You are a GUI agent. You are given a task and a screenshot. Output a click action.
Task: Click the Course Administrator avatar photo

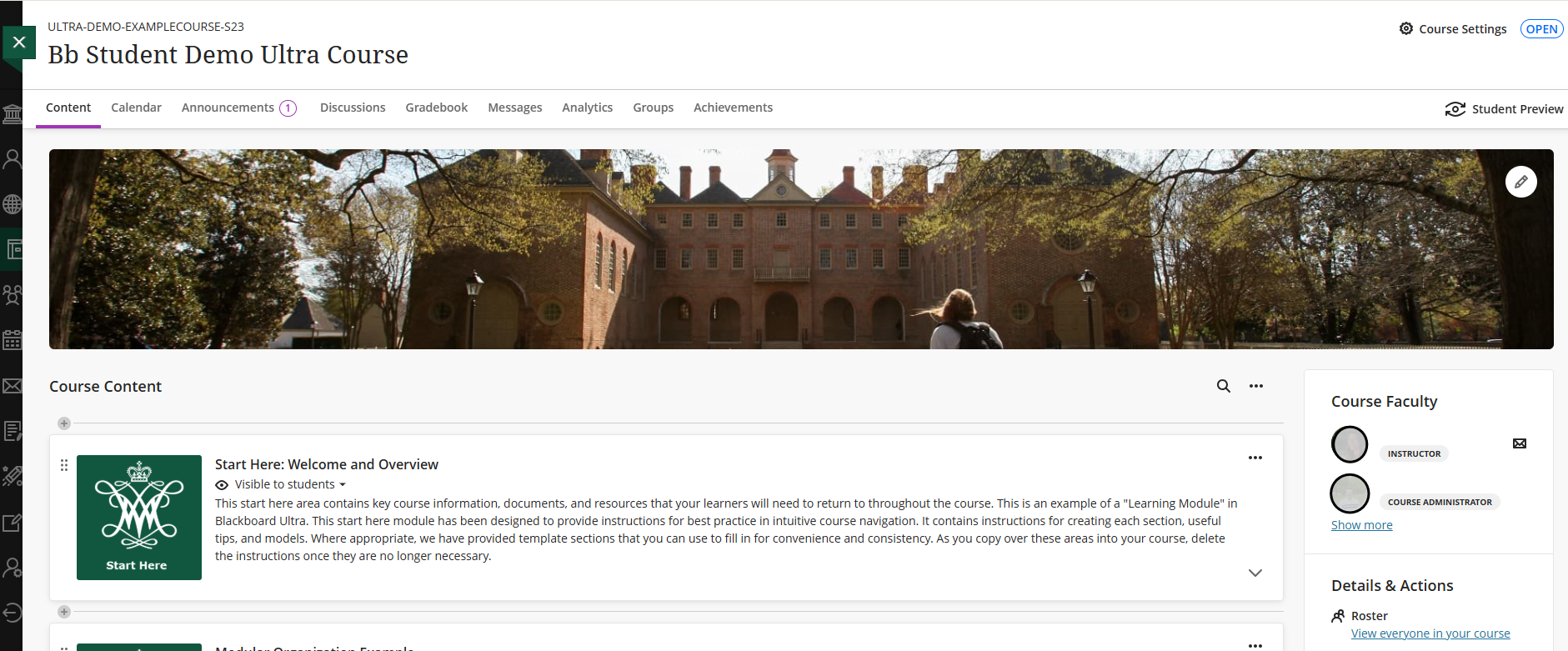[1350, 493]
